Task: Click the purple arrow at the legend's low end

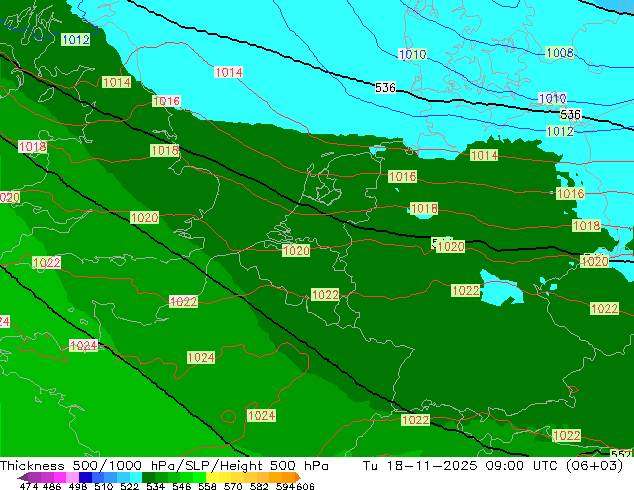Action: tap(23, 477)
